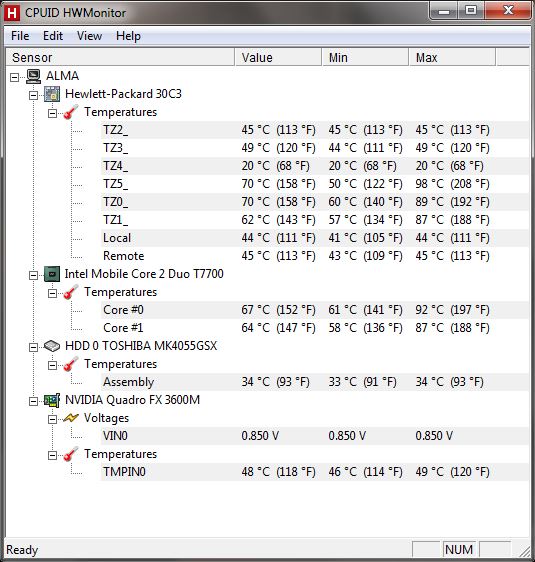This screenshot has width=535, height=562.
Task: Click the Sensor column header
Action: tap(120, 57)
